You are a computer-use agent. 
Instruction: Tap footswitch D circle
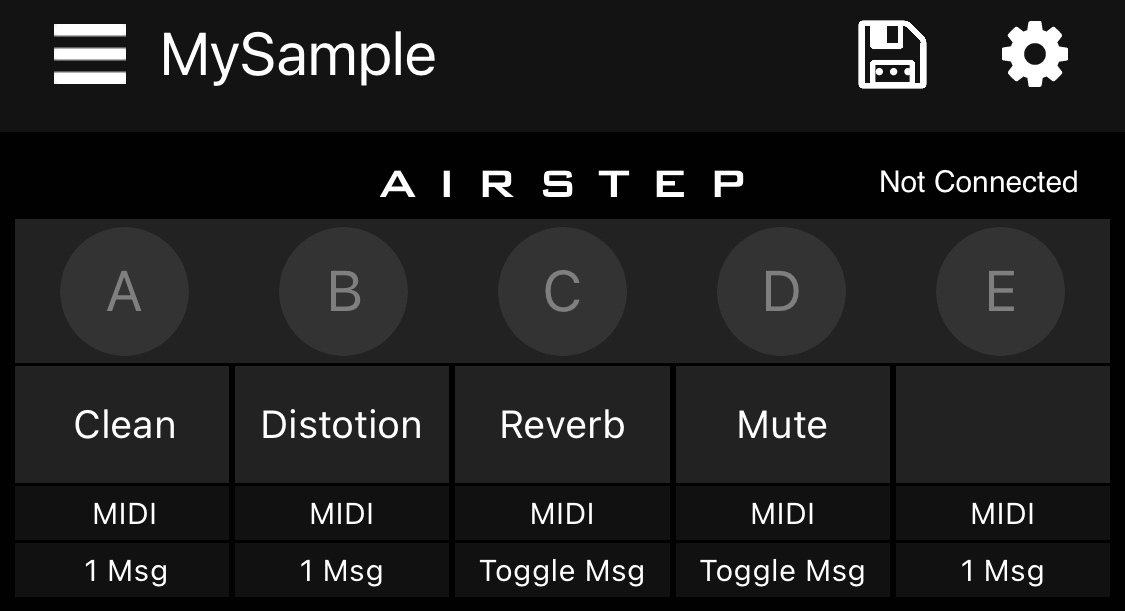point(781,291)
